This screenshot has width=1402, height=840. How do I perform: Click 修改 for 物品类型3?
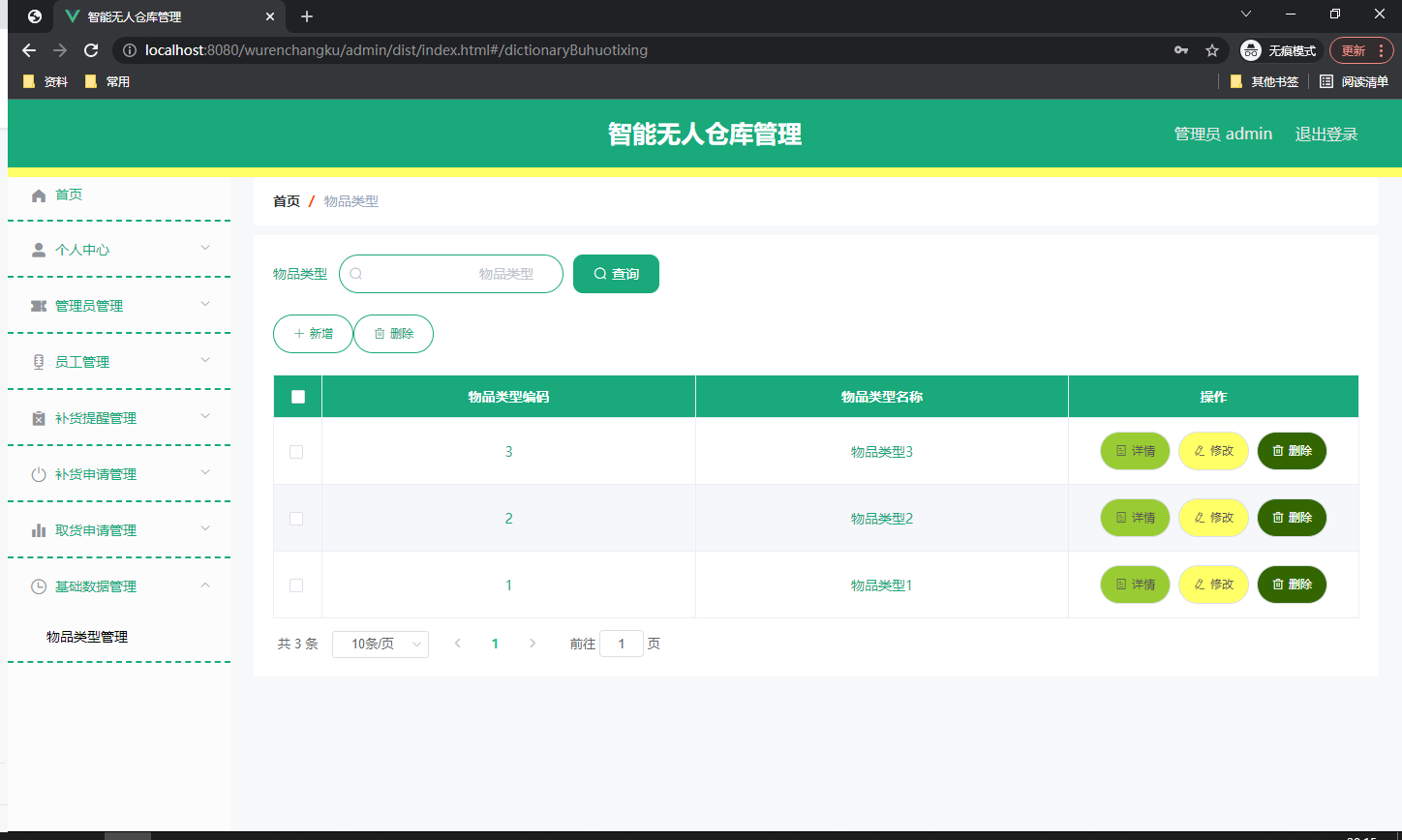(x=1213, y=451)
